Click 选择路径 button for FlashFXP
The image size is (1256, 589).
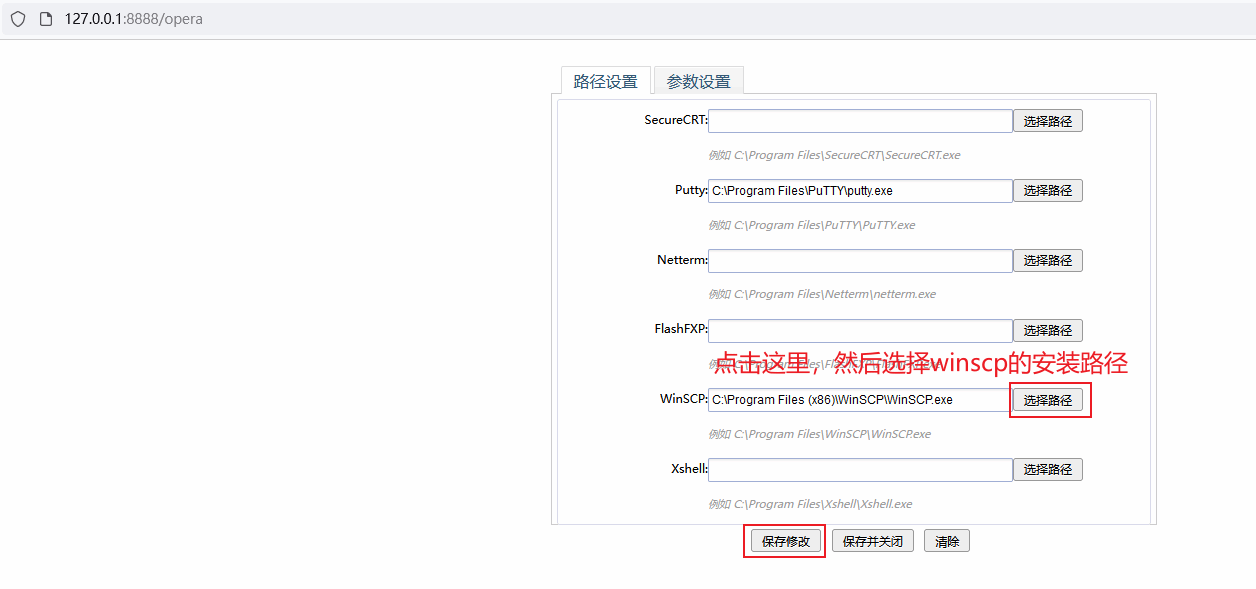(1047, 331)
